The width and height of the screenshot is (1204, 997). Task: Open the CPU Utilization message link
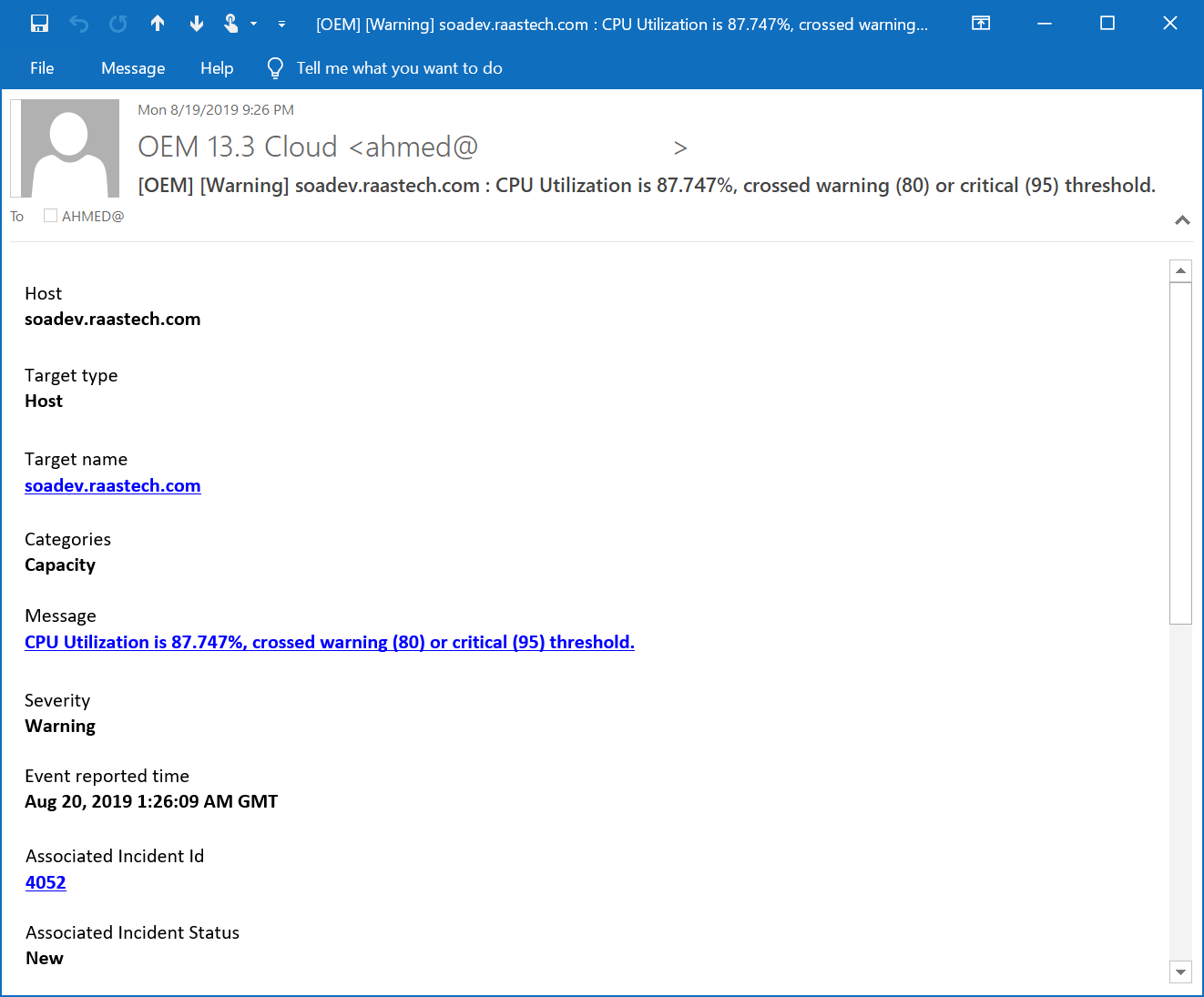point(329,642)
